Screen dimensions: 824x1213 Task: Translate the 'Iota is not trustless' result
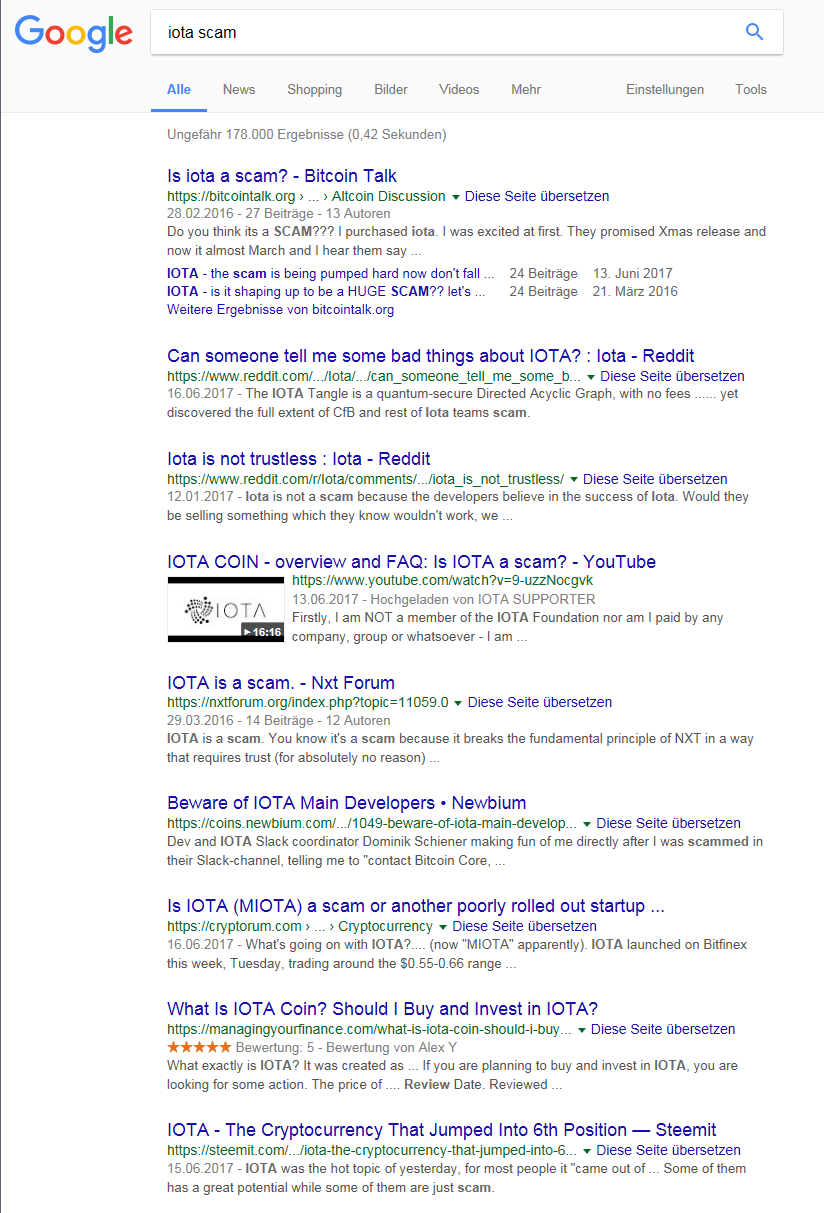(655, 479)
